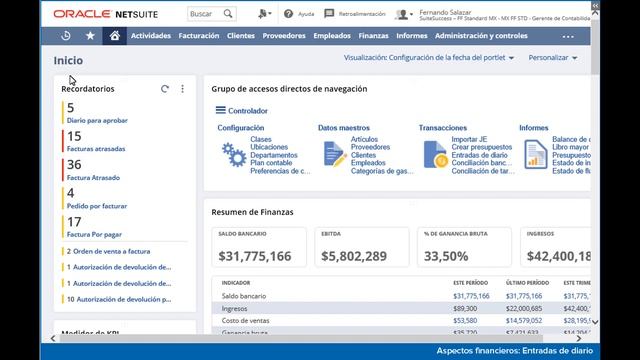Click the left arrow of the horizontal scrollbar
The height and width of the screenshot is (360, 640).
(x=53, y=338)
